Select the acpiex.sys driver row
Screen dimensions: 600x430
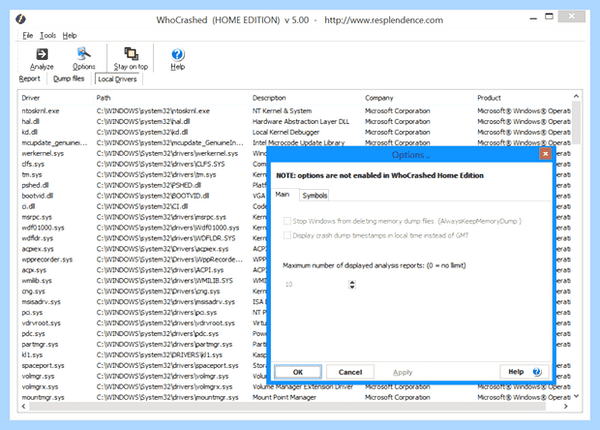click(x=143, y=249)
